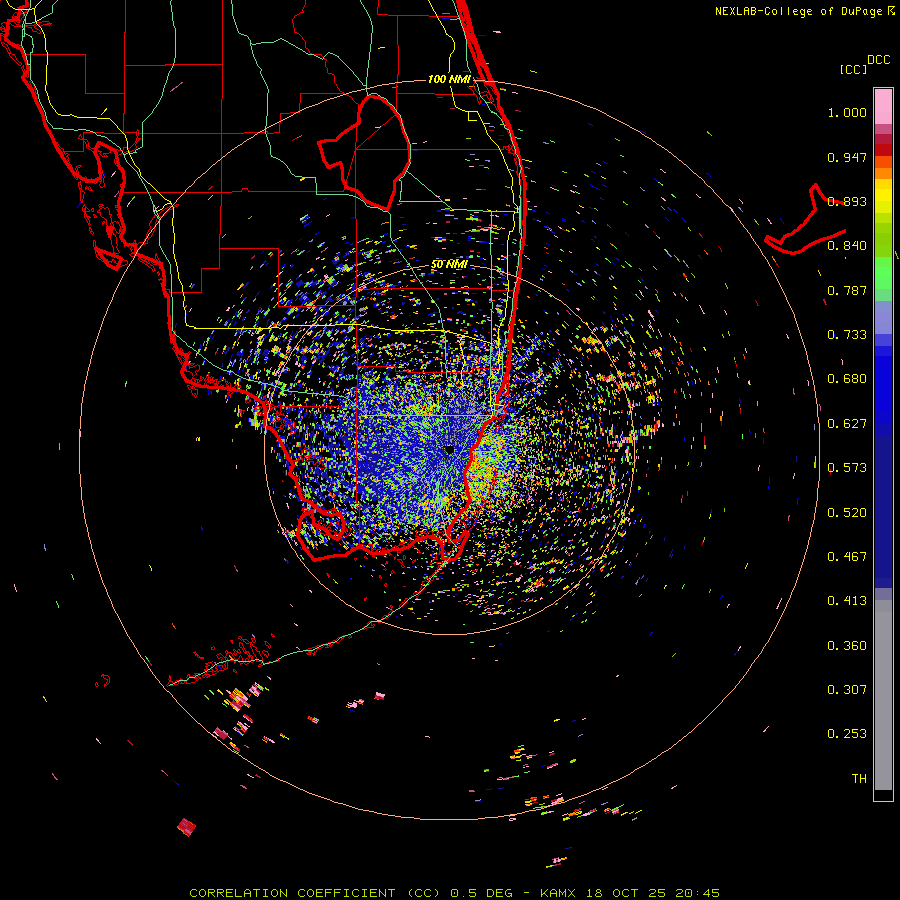Click the black KAMX radar site dot
900x900 pixels.
[x=450, y=450]
